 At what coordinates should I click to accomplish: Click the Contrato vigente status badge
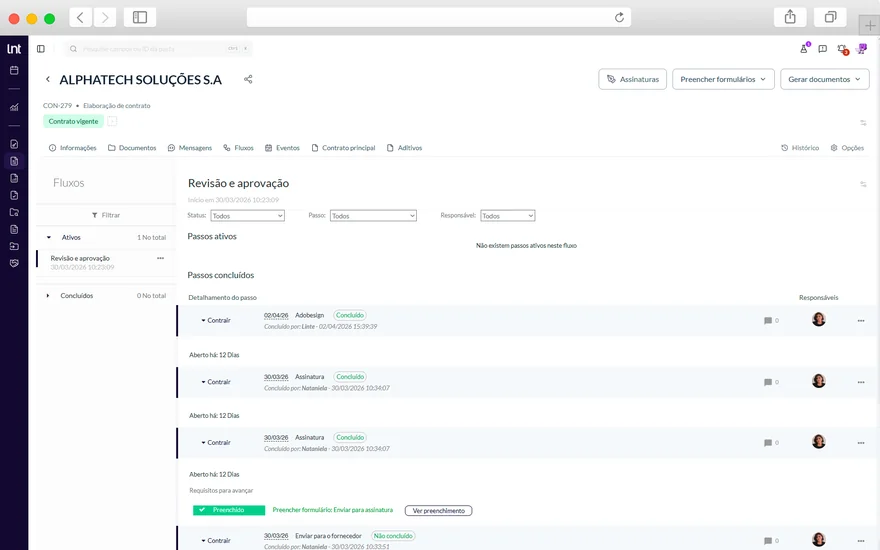click(74, 121)
